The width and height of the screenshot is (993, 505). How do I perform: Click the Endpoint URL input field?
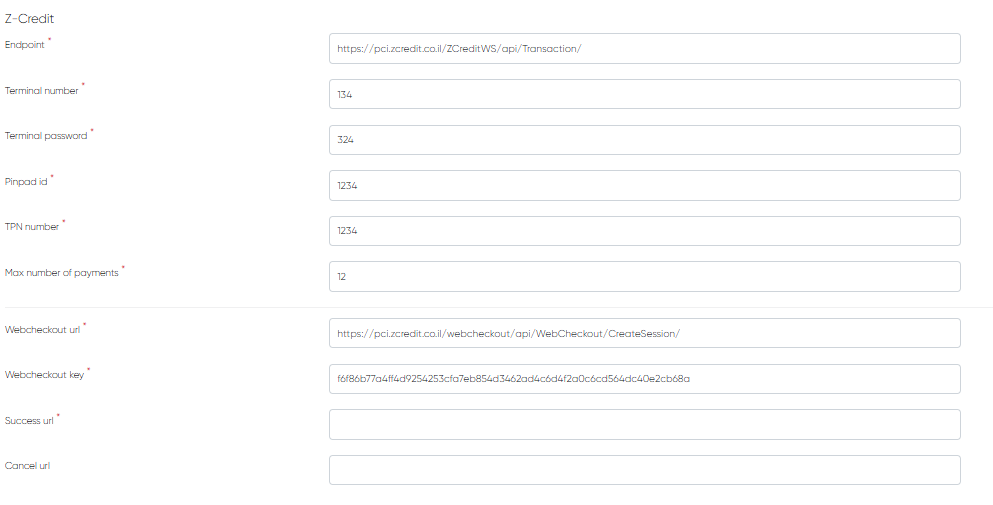click(x=644, y=48)
